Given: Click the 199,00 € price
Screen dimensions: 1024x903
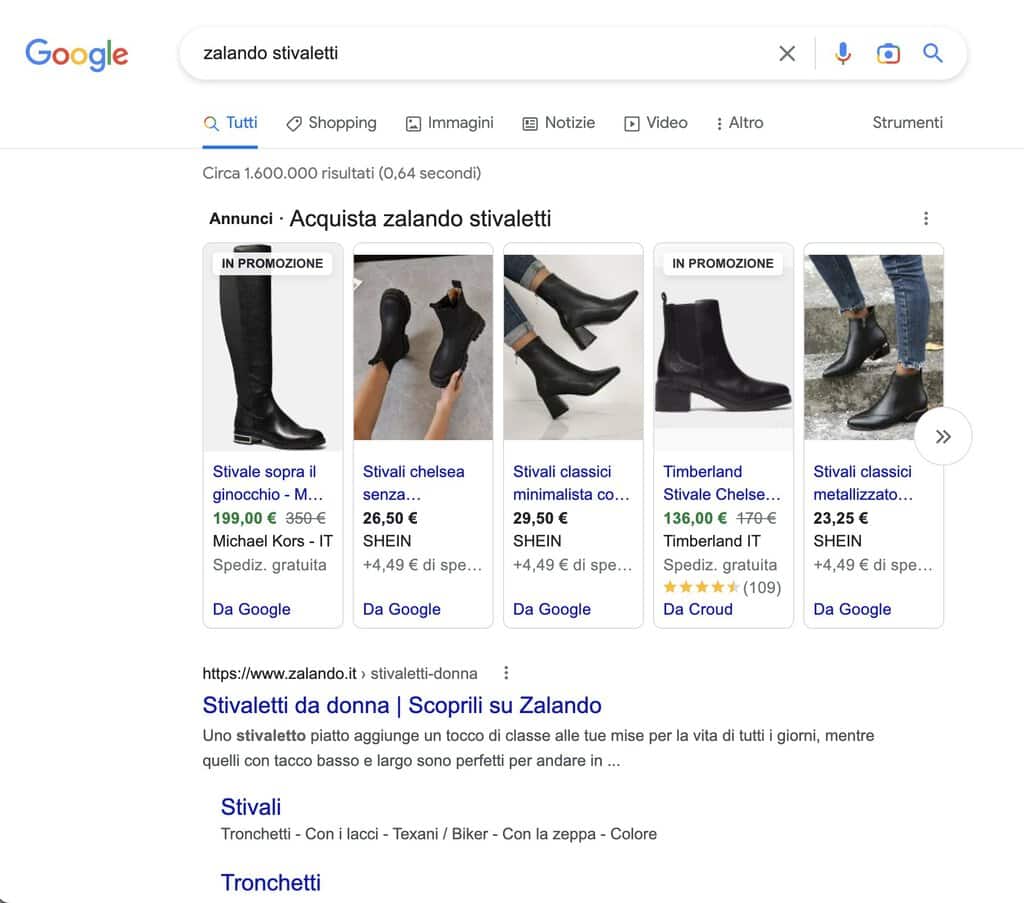Looking at the screenshot, I should [244, 518].
